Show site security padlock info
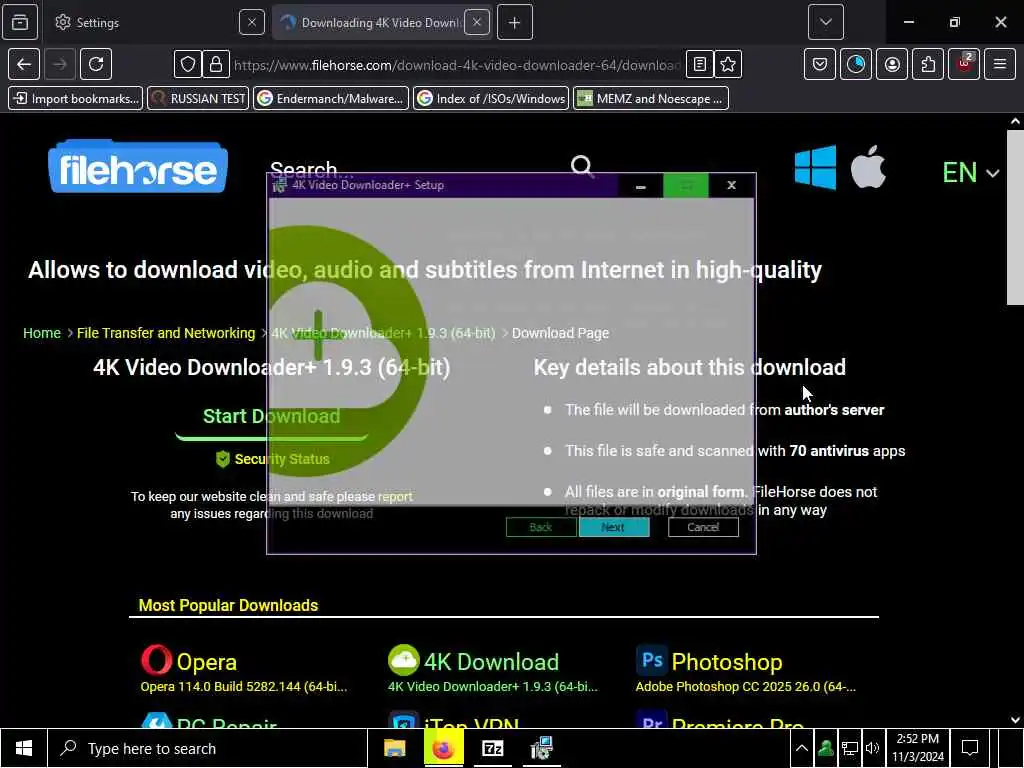Image resolution: width=1024 pixels, height=768 pixels. (216, 64)
